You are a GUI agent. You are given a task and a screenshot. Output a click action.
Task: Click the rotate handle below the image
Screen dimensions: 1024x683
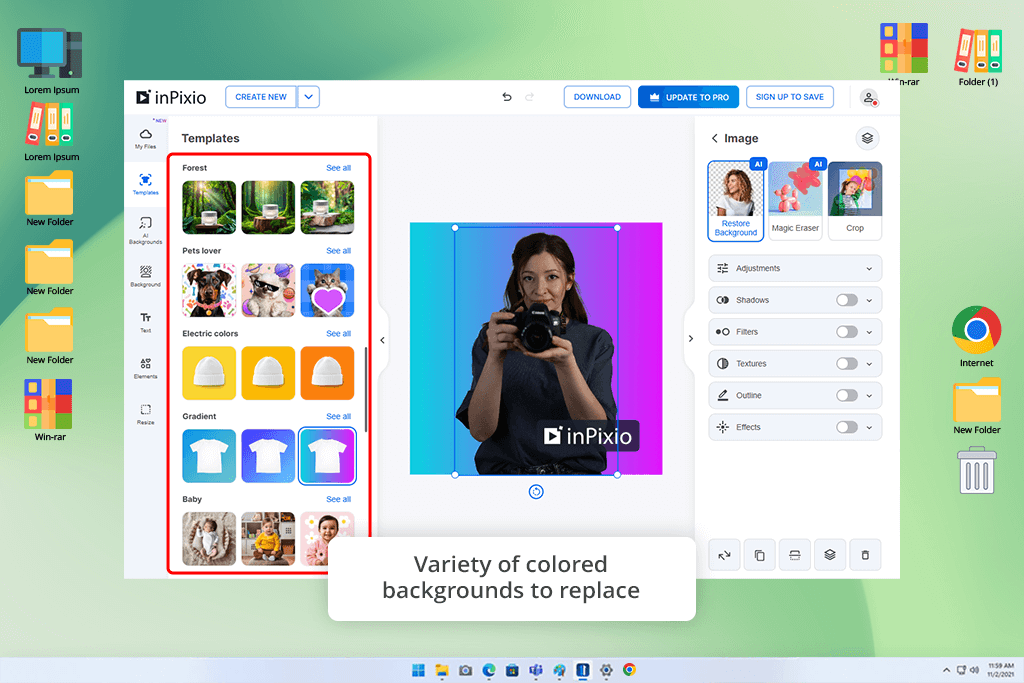tap(536, 492)
